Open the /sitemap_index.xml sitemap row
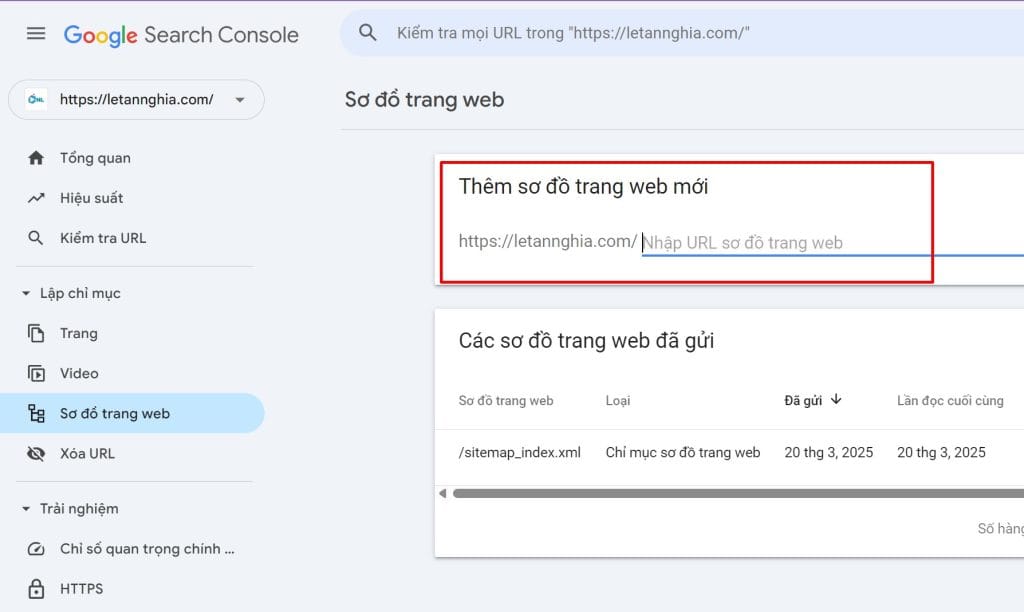Viewport: 1024px width, 612px height. click(520, 452)
